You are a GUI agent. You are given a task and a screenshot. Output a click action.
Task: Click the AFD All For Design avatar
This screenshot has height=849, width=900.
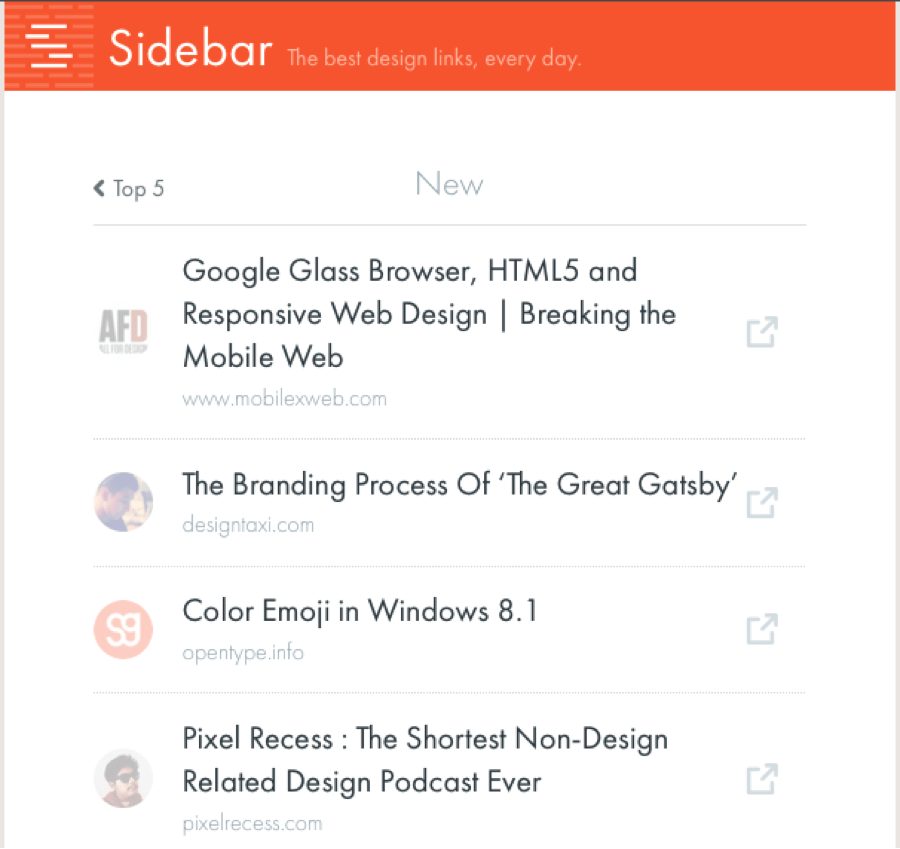tap(123, 331)
